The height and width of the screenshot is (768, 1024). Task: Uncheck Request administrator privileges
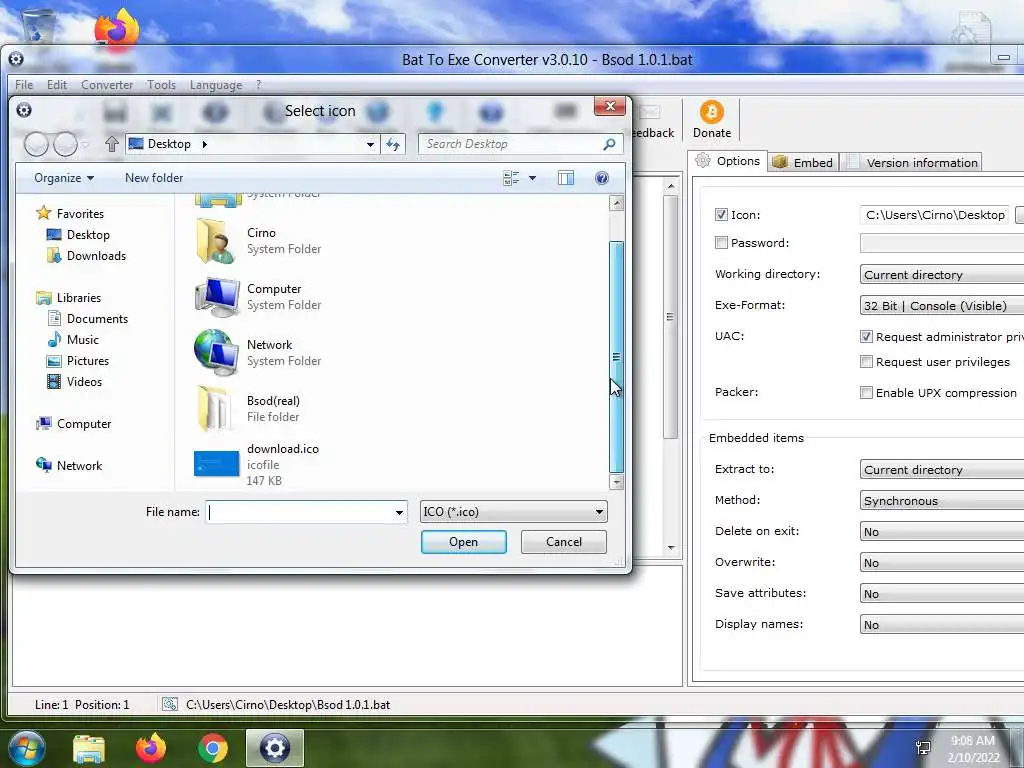(x=866, y=337)
